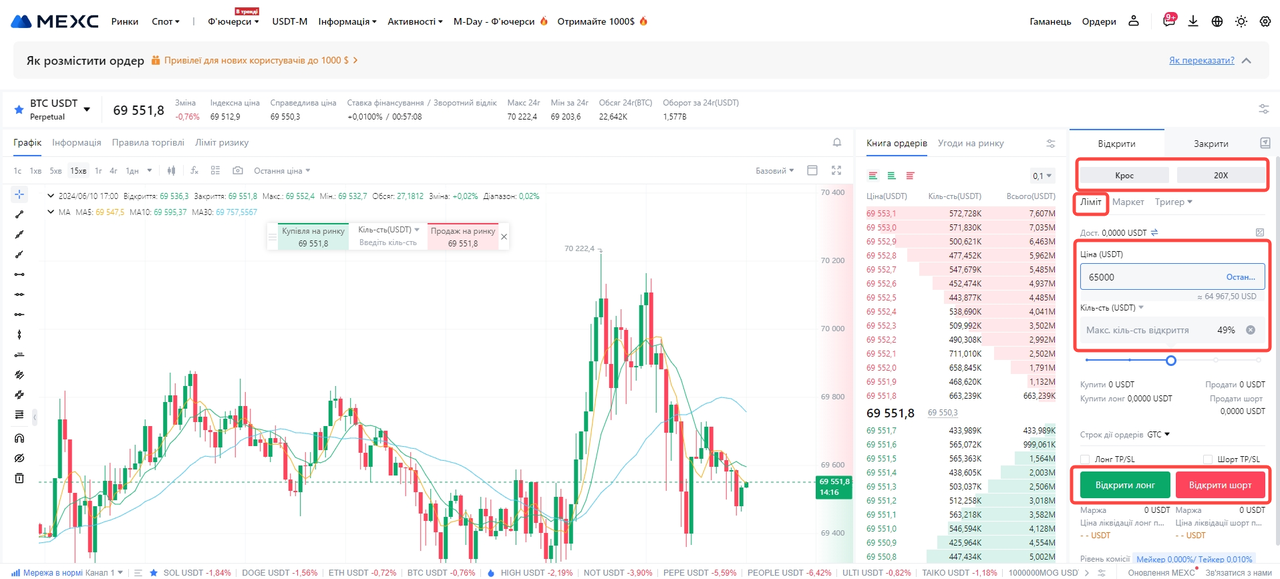
Task: Open the calculator icon in order panel
Action: [x=1260, y=232]
